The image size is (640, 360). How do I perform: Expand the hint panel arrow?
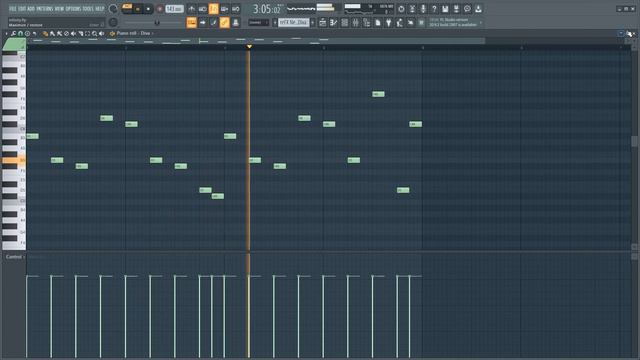(x=481, y=22)
